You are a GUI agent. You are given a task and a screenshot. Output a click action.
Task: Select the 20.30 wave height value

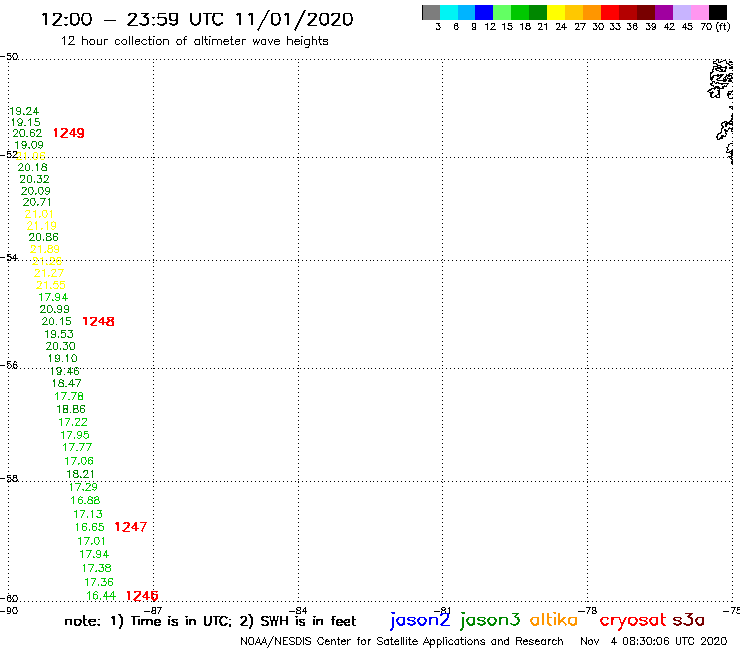[x=60, y=346]
